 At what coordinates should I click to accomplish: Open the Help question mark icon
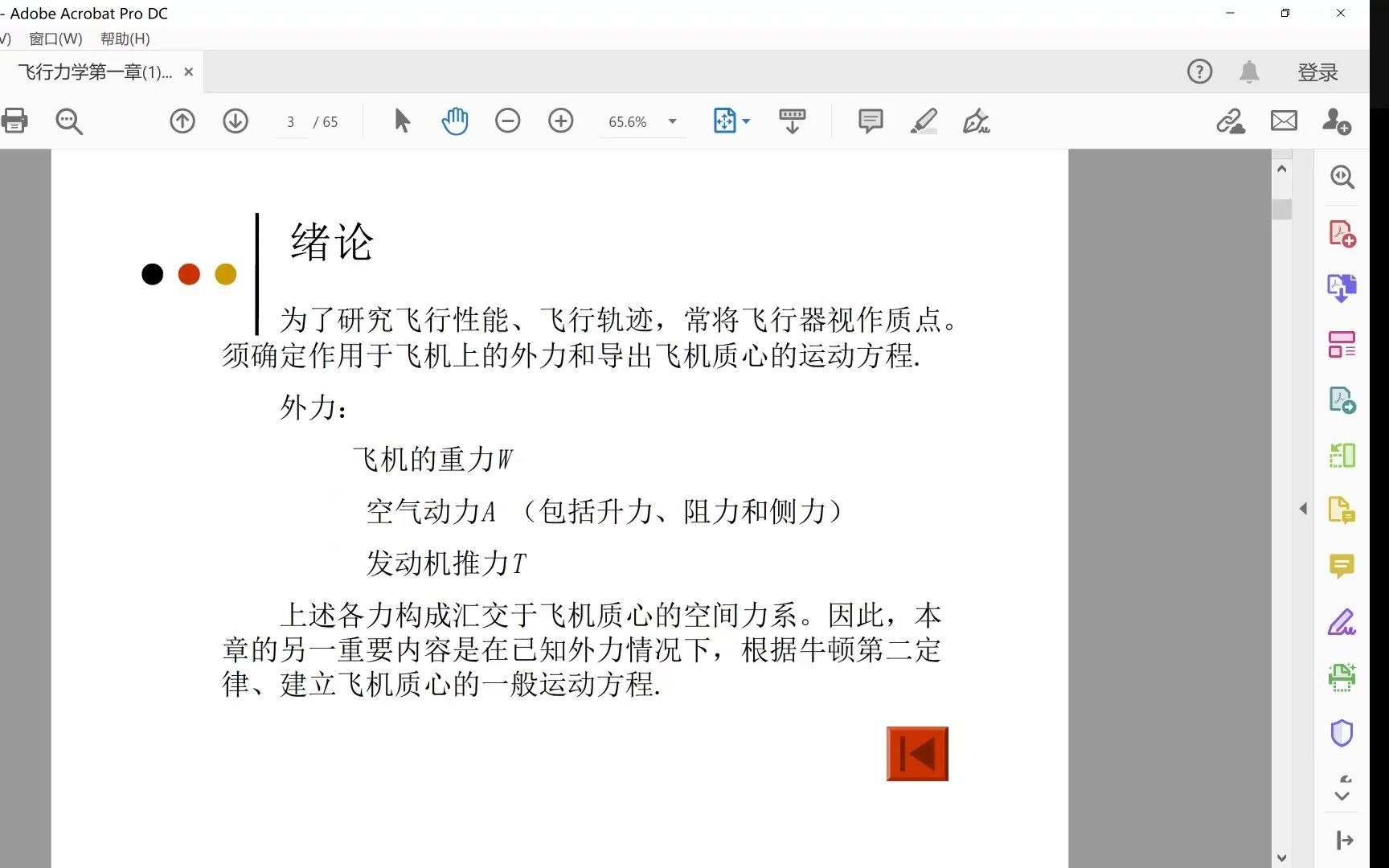point(1199,72)
